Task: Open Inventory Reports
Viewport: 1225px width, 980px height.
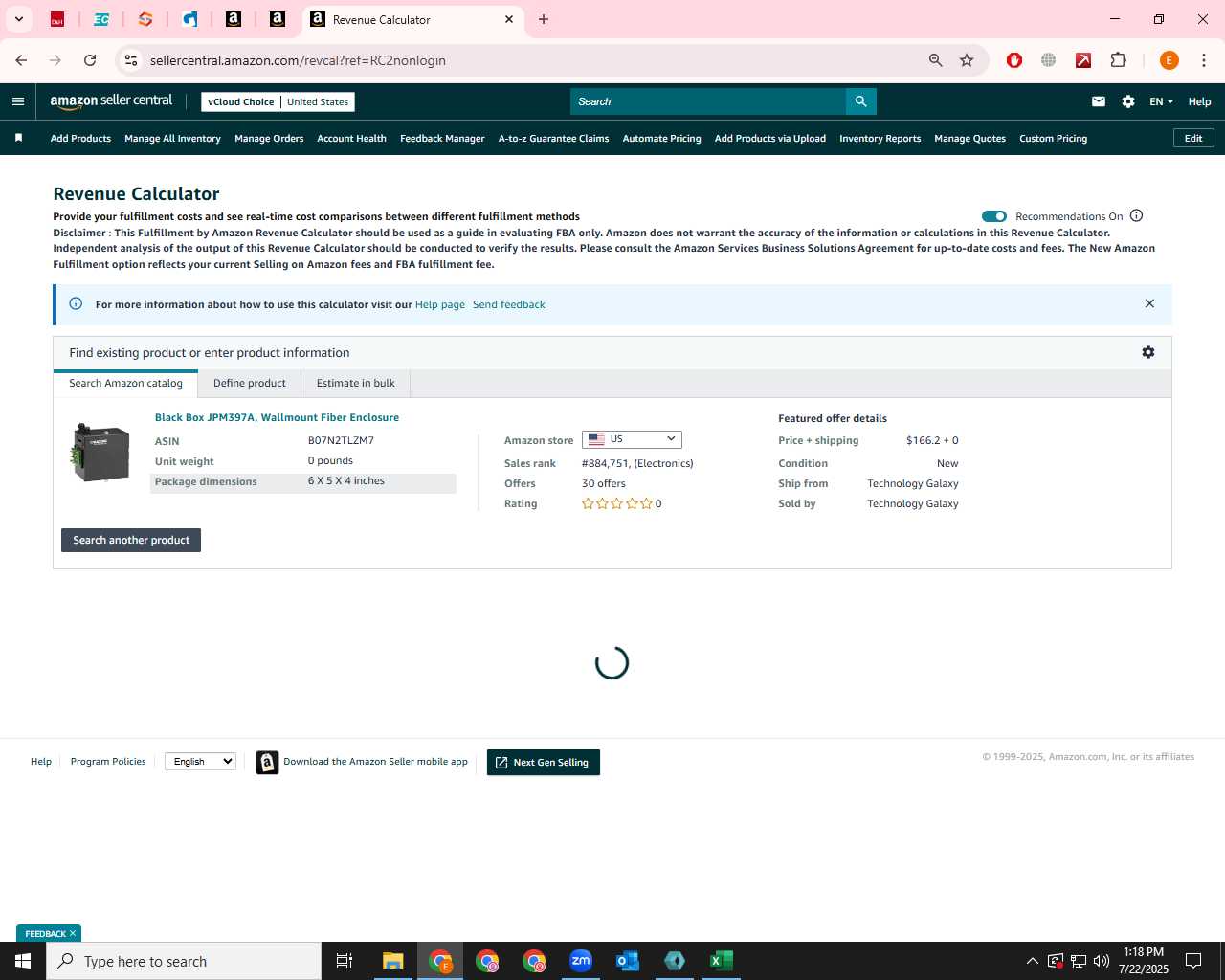Action: (880, 138)
